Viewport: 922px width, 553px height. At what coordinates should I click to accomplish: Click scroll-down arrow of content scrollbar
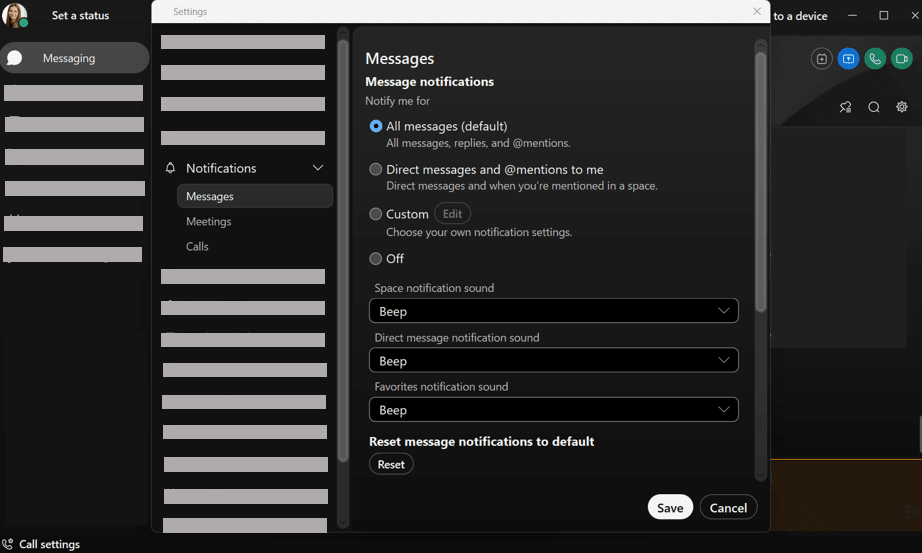pyautogui.click(x=760, y=475)
